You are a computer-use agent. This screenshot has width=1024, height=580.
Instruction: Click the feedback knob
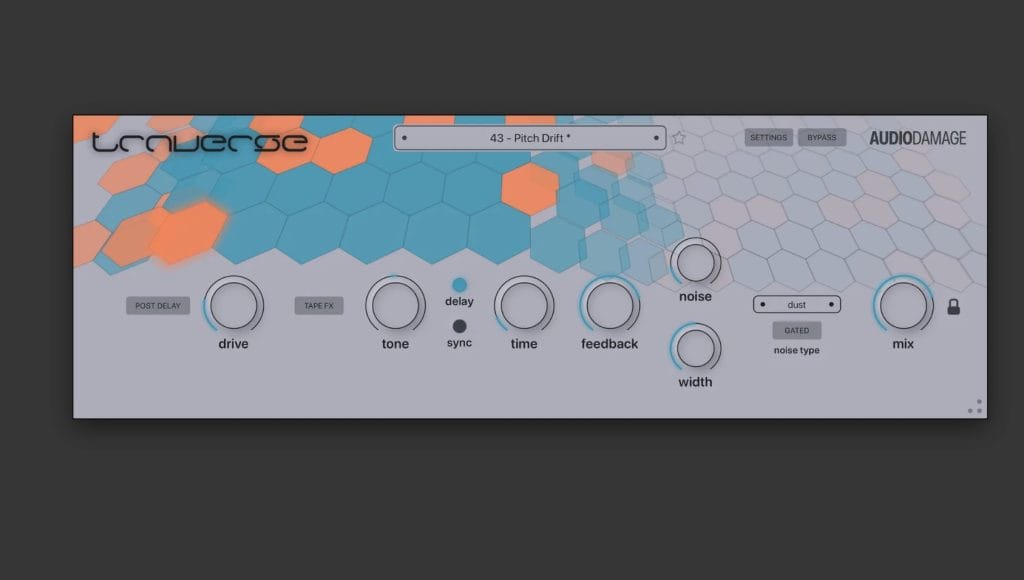click(609, 306)
